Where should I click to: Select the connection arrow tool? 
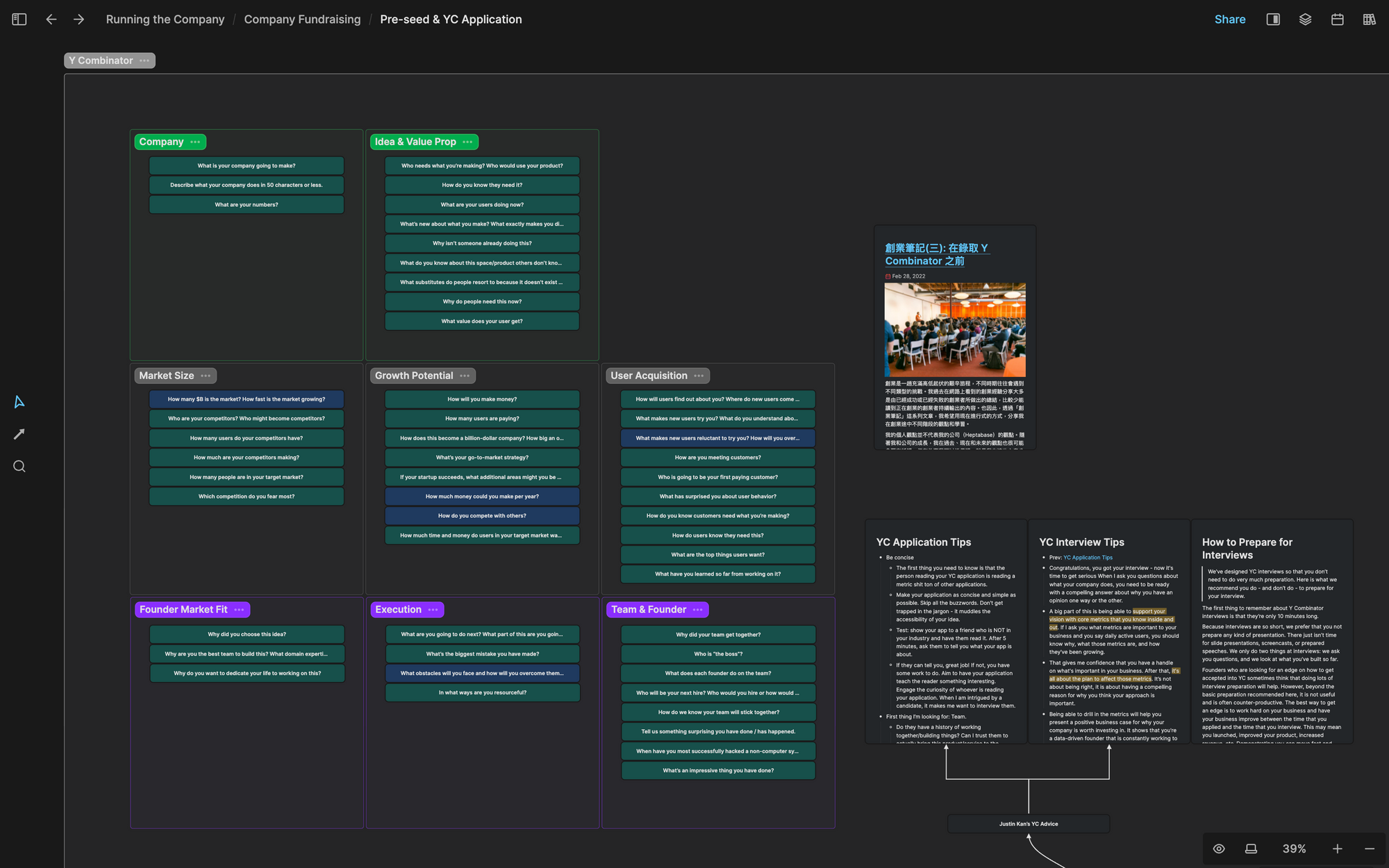tap(19, 434)
